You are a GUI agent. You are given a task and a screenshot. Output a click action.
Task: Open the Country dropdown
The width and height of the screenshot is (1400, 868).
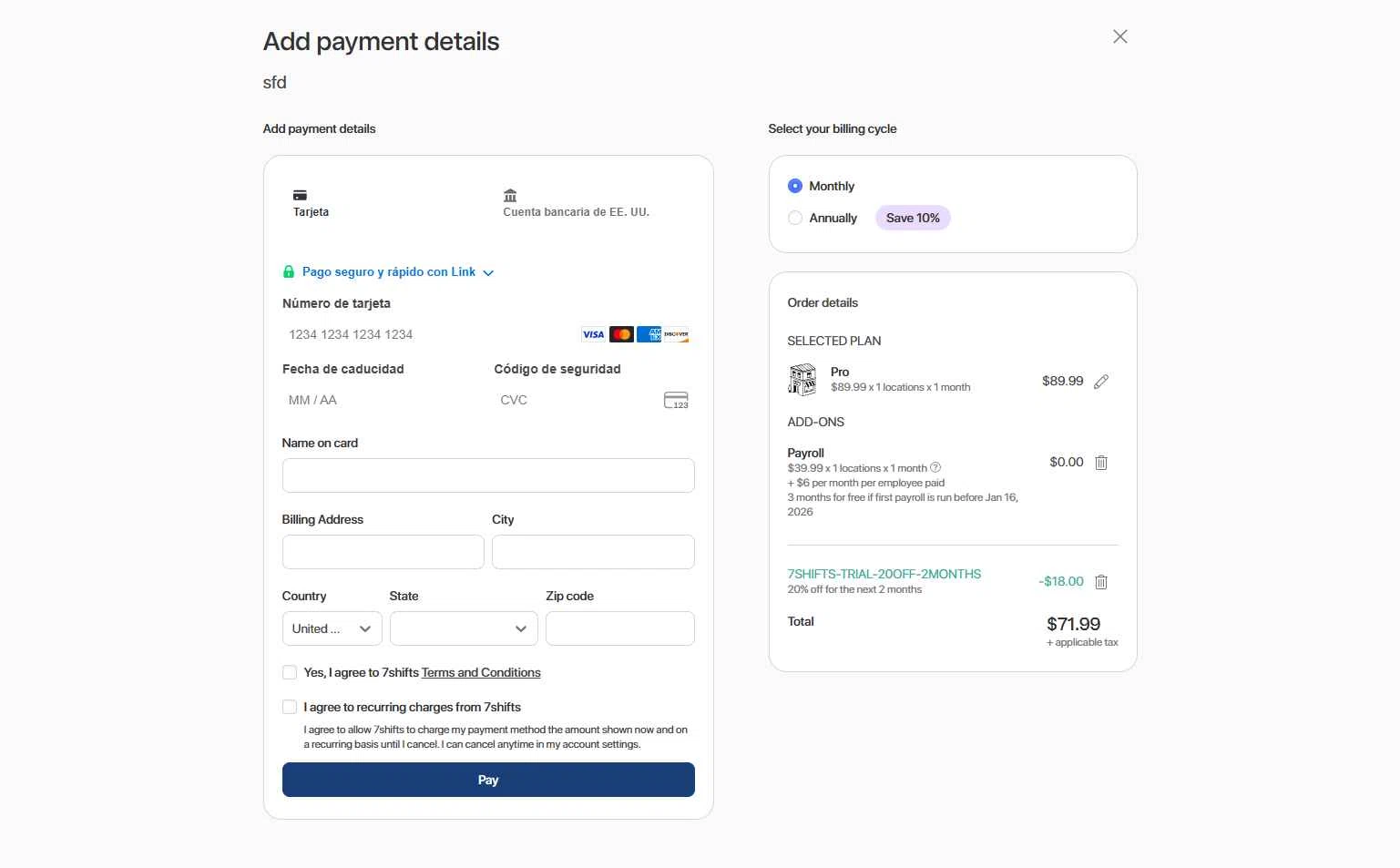332,628
